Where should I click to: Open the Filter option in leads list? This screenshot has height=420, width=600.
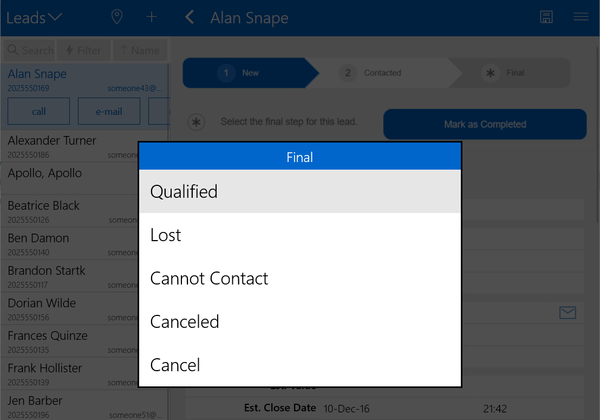(x=85, y=50)
